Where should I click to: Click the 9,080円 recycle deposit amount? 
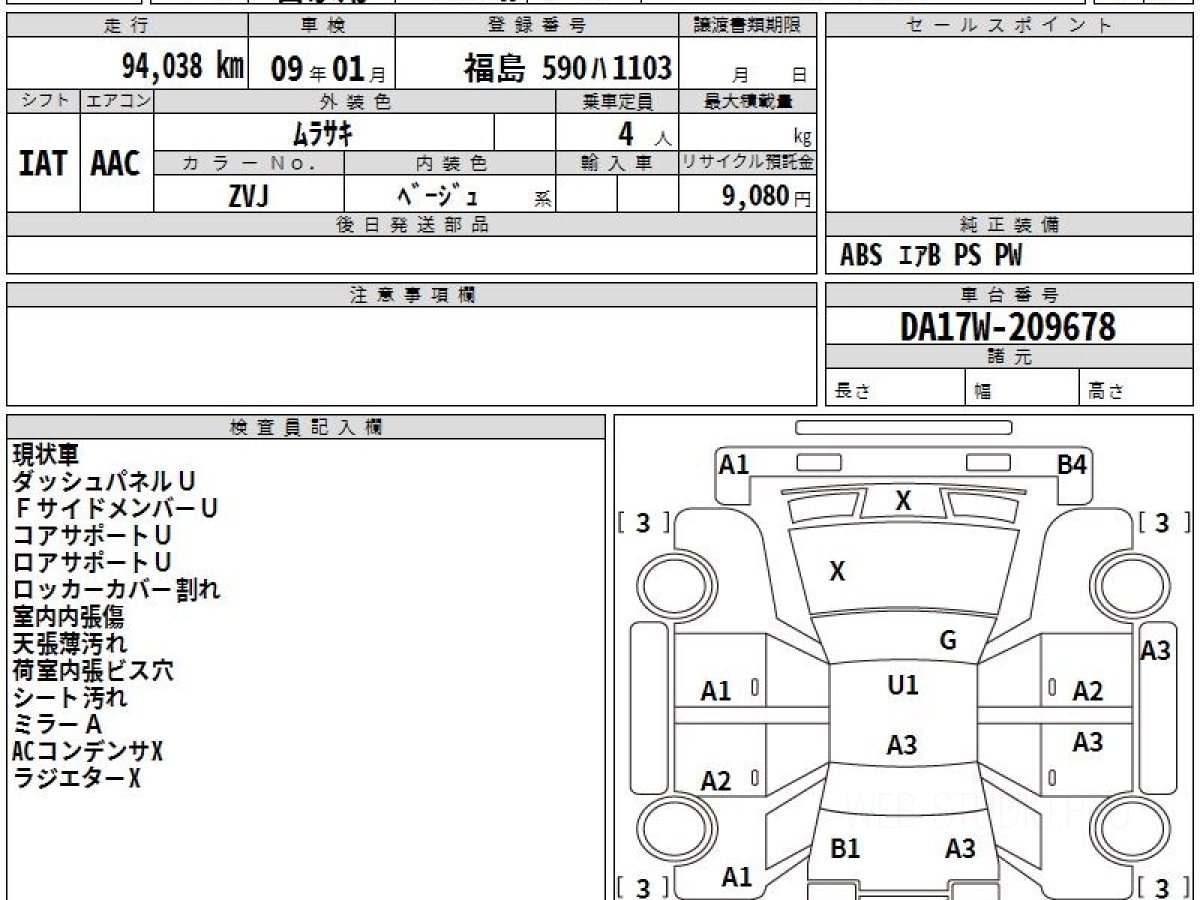tap(766, 196)
